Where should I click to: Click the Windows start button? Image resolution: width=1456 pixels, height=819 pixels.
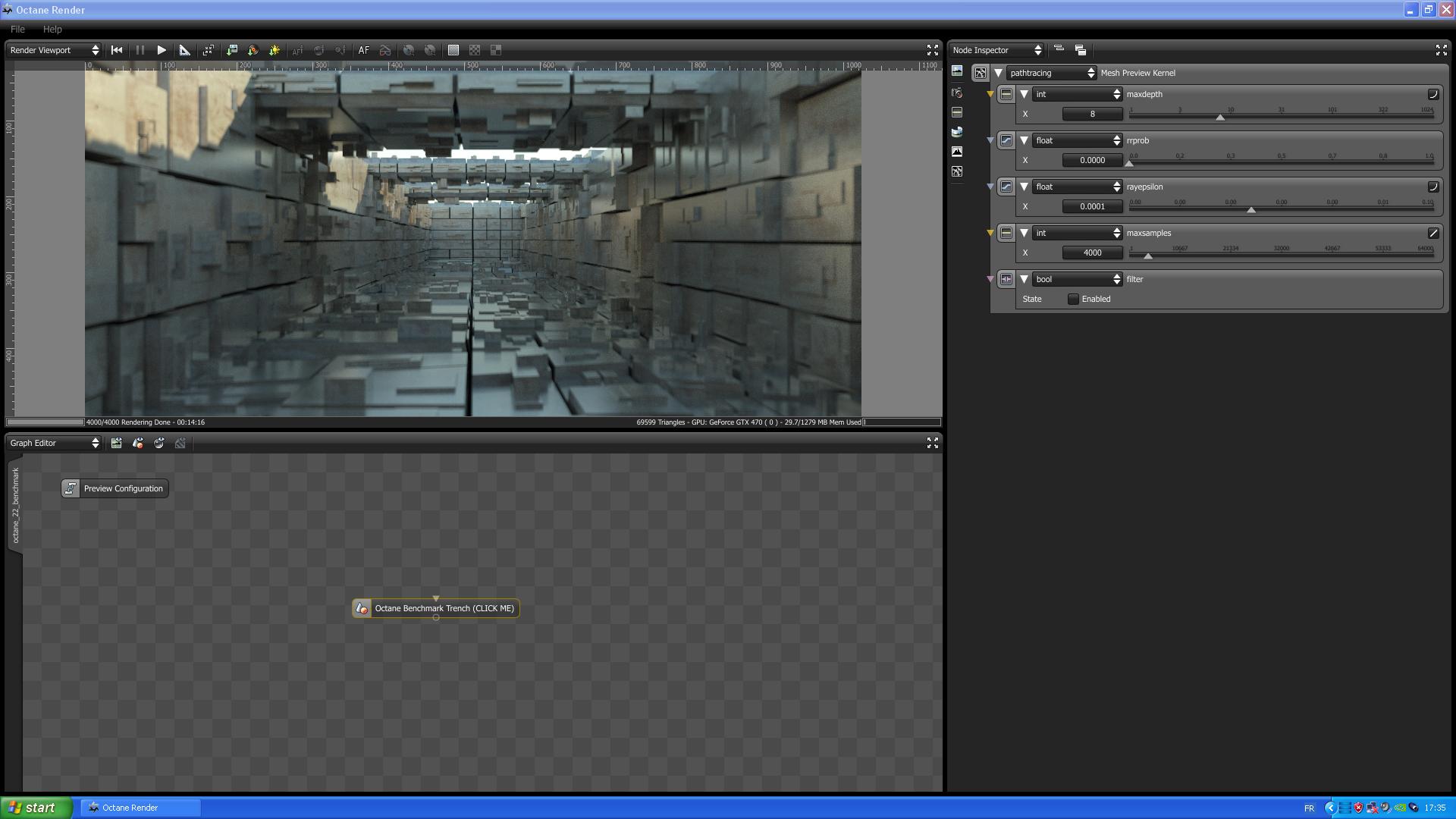pyautogui.click(x=36, y=808)
